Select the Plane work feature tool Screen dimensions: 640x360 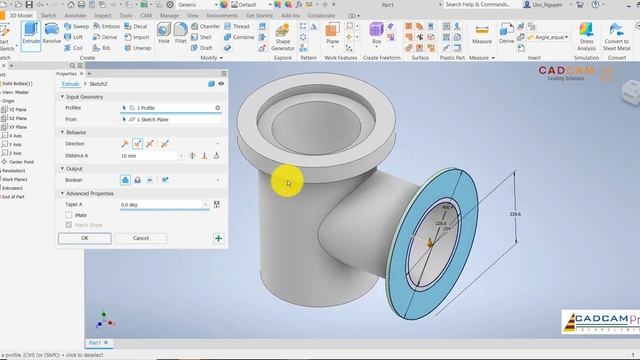(x=332, y=34)
